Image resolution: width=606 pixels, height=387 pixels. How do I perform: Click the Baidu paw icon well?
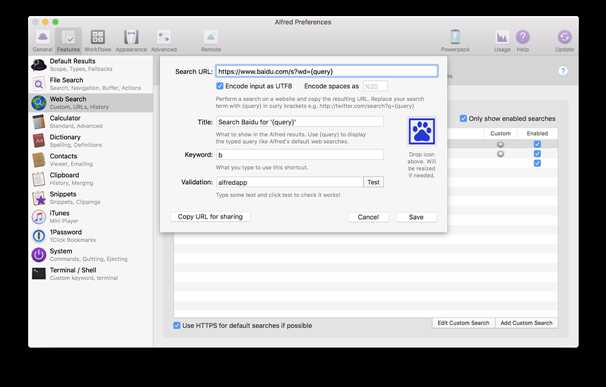[422, 131]
